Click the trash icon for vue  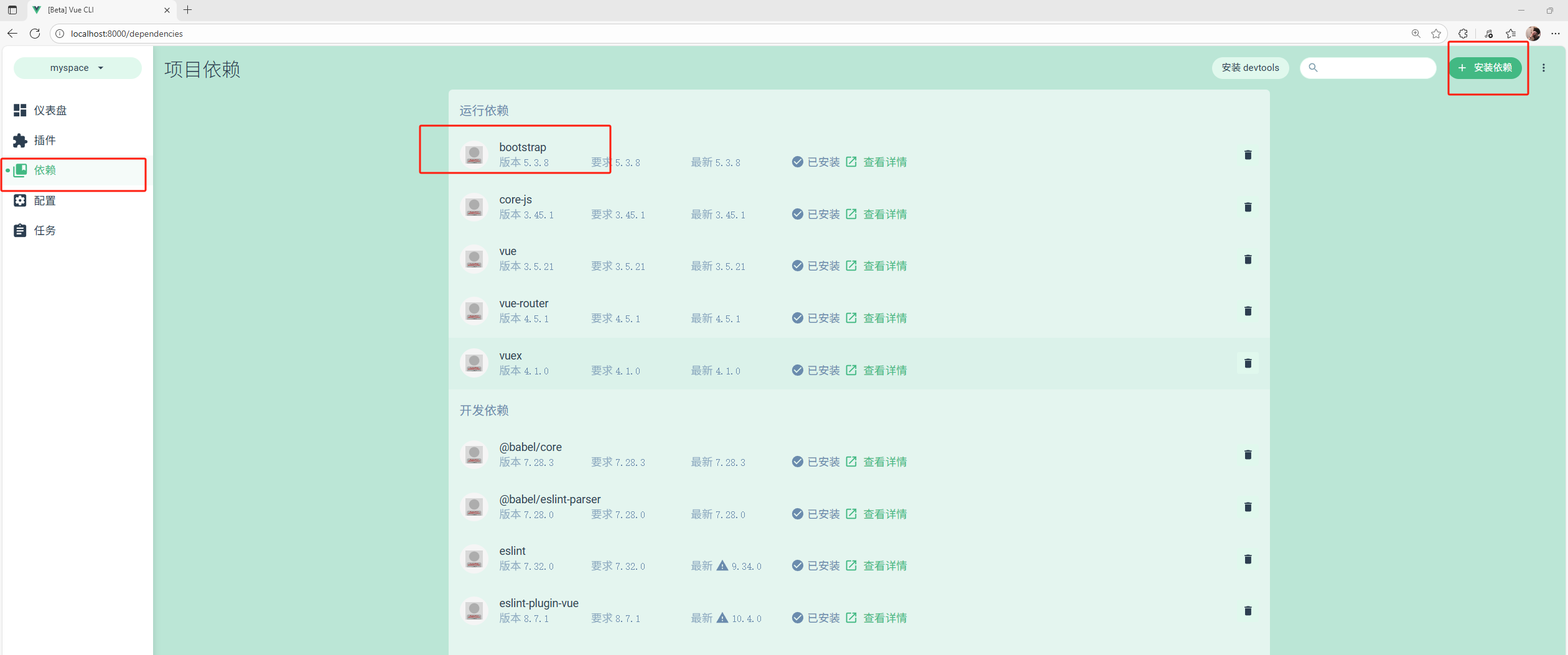1248,259
